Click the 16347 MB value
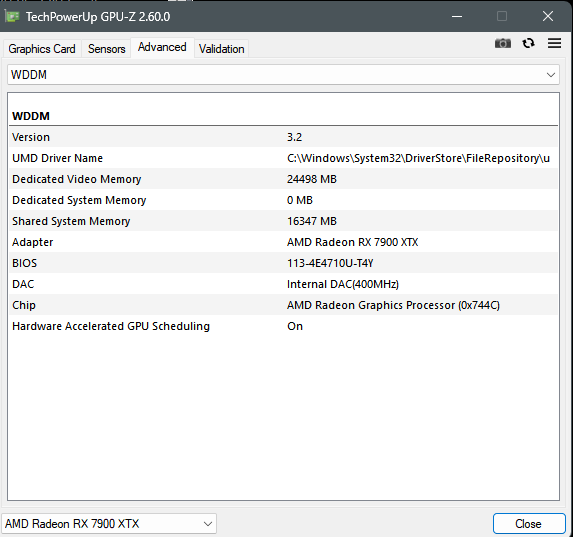Viewport: 573px width, 537px height. click(x=312, y=222)
